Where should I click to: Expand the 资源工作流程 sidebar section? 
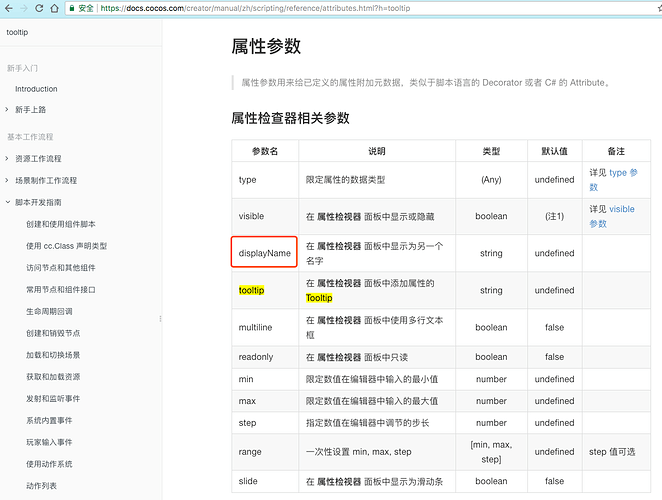(7, 158)
